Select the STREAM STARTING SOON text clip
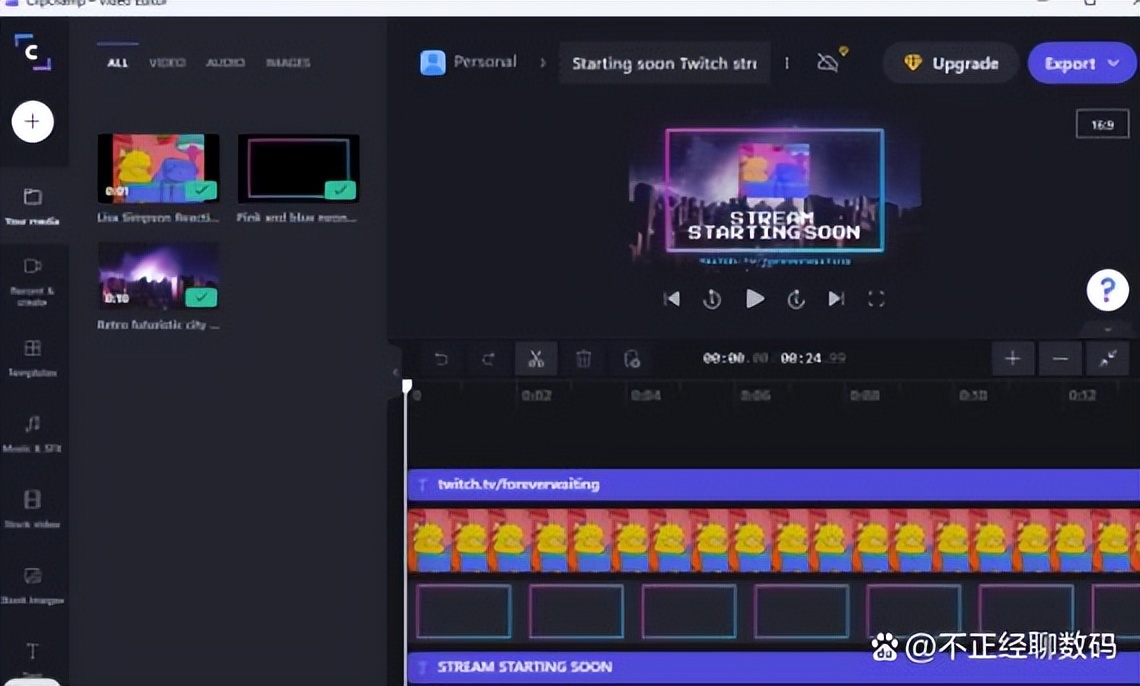 [x=773, y=668]
